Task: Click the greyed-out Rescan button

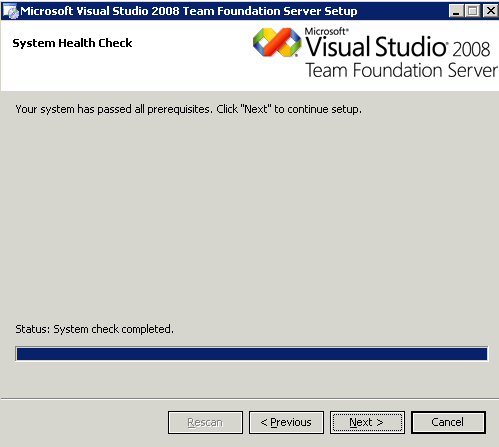Action: point(205,422)
